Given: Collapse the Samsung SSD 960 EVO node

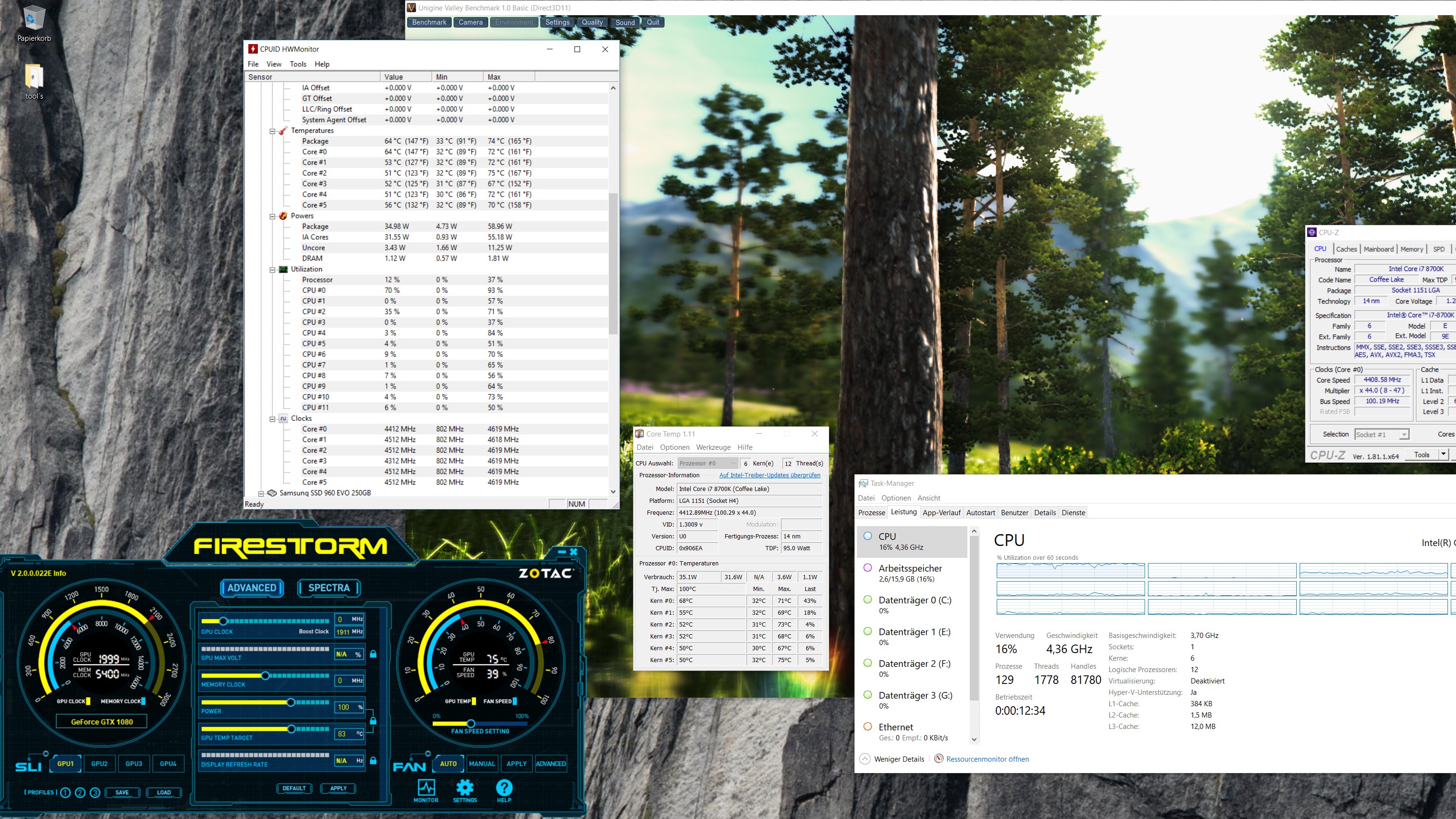Looking at the screenshot, I should click(261, 493).
